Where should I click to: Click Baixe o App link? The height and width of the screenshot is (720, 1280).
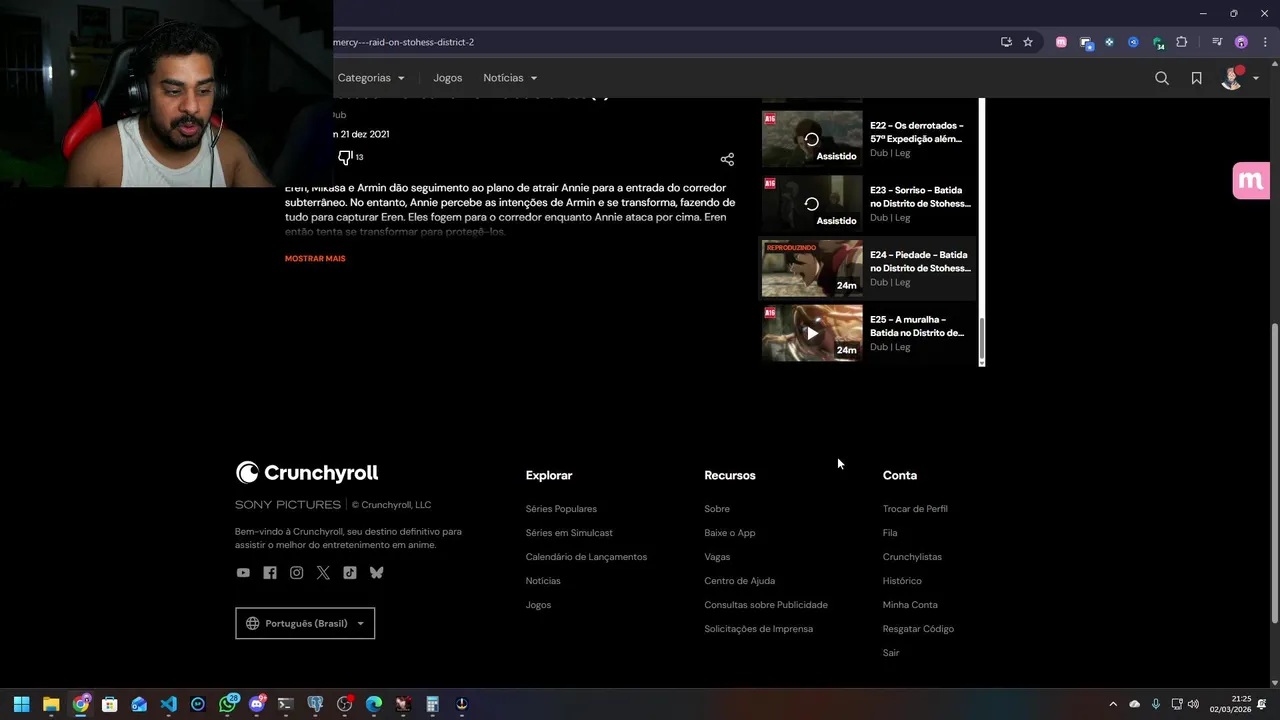click(730, 533)
